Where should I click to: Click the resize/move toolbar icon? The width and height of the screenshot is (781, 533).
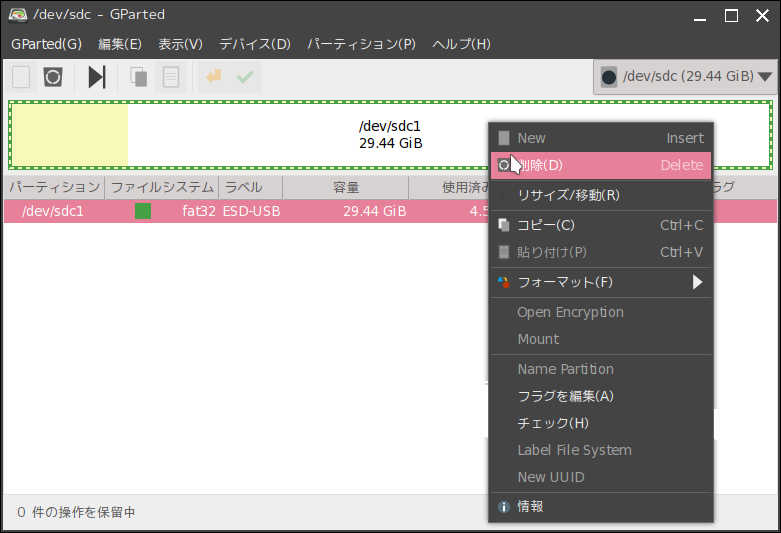point(96,77)
